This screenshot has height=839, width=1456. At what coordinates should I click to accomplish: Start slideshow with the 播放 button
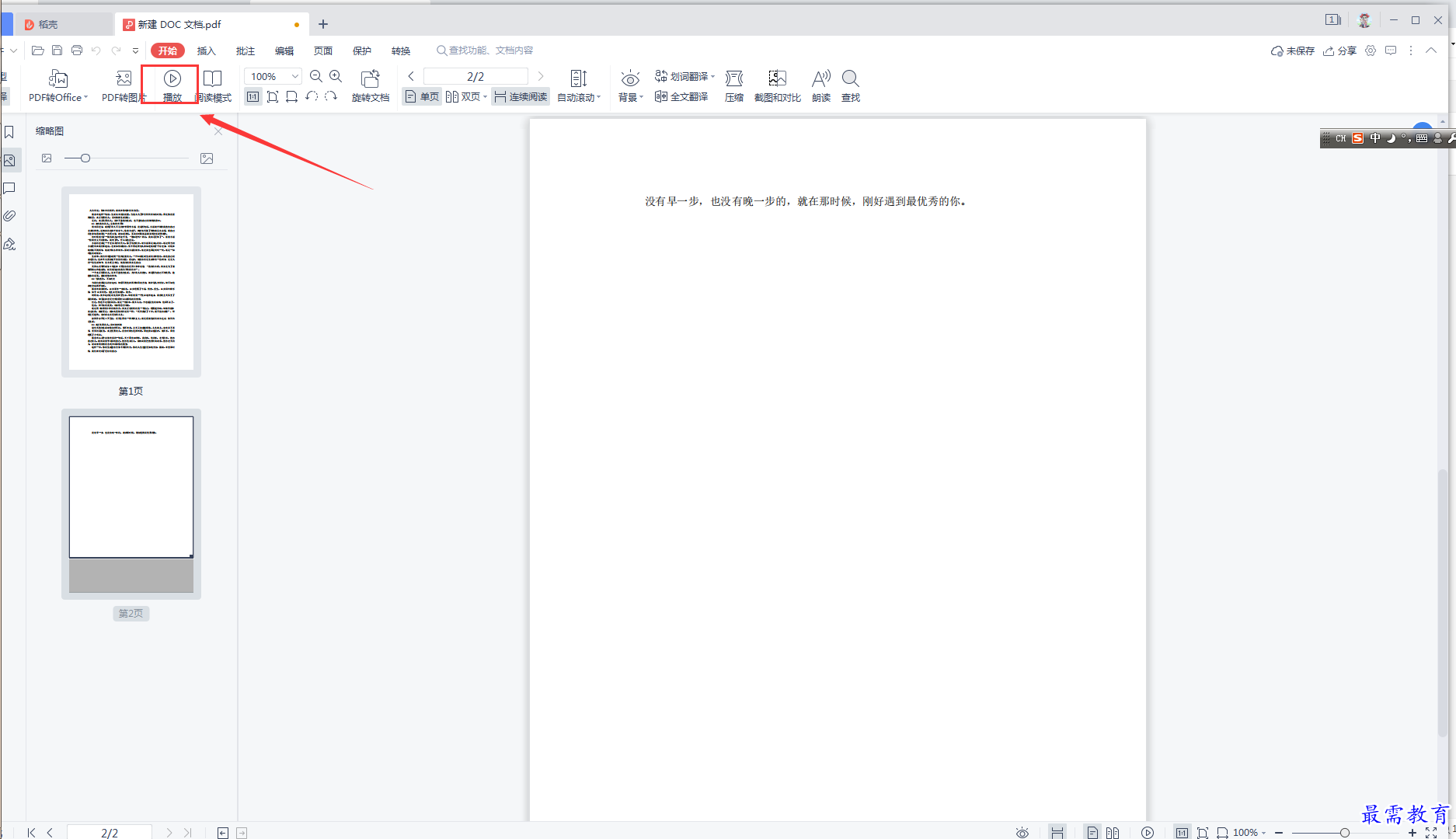(x=172, y=85)
